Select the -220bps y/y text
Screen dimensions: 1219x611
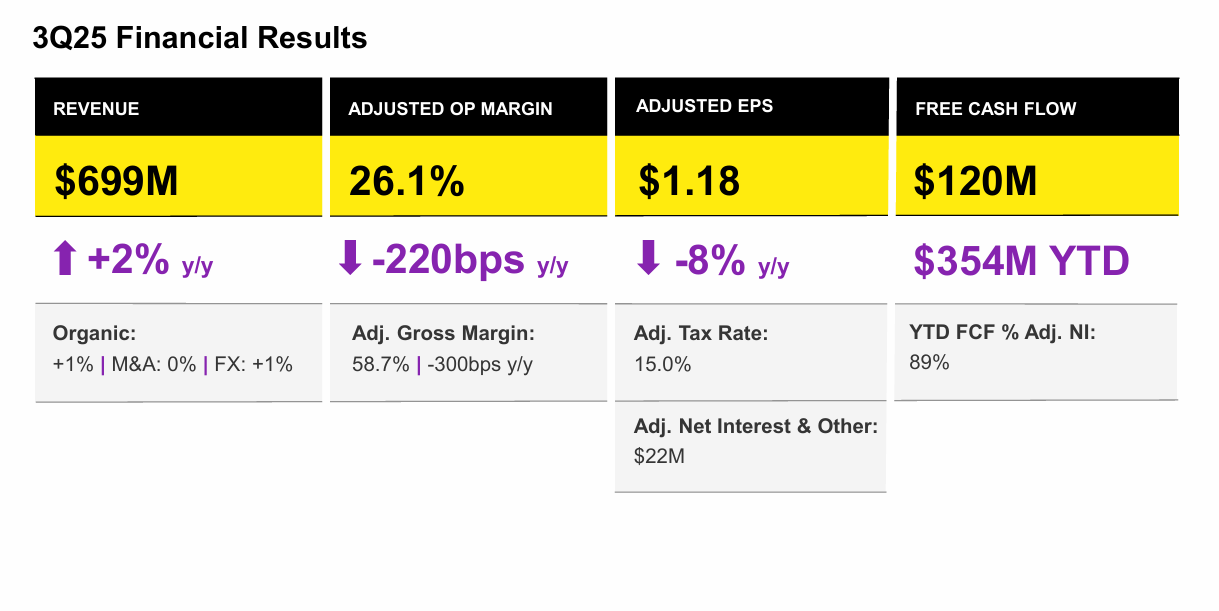pos(470,261)
